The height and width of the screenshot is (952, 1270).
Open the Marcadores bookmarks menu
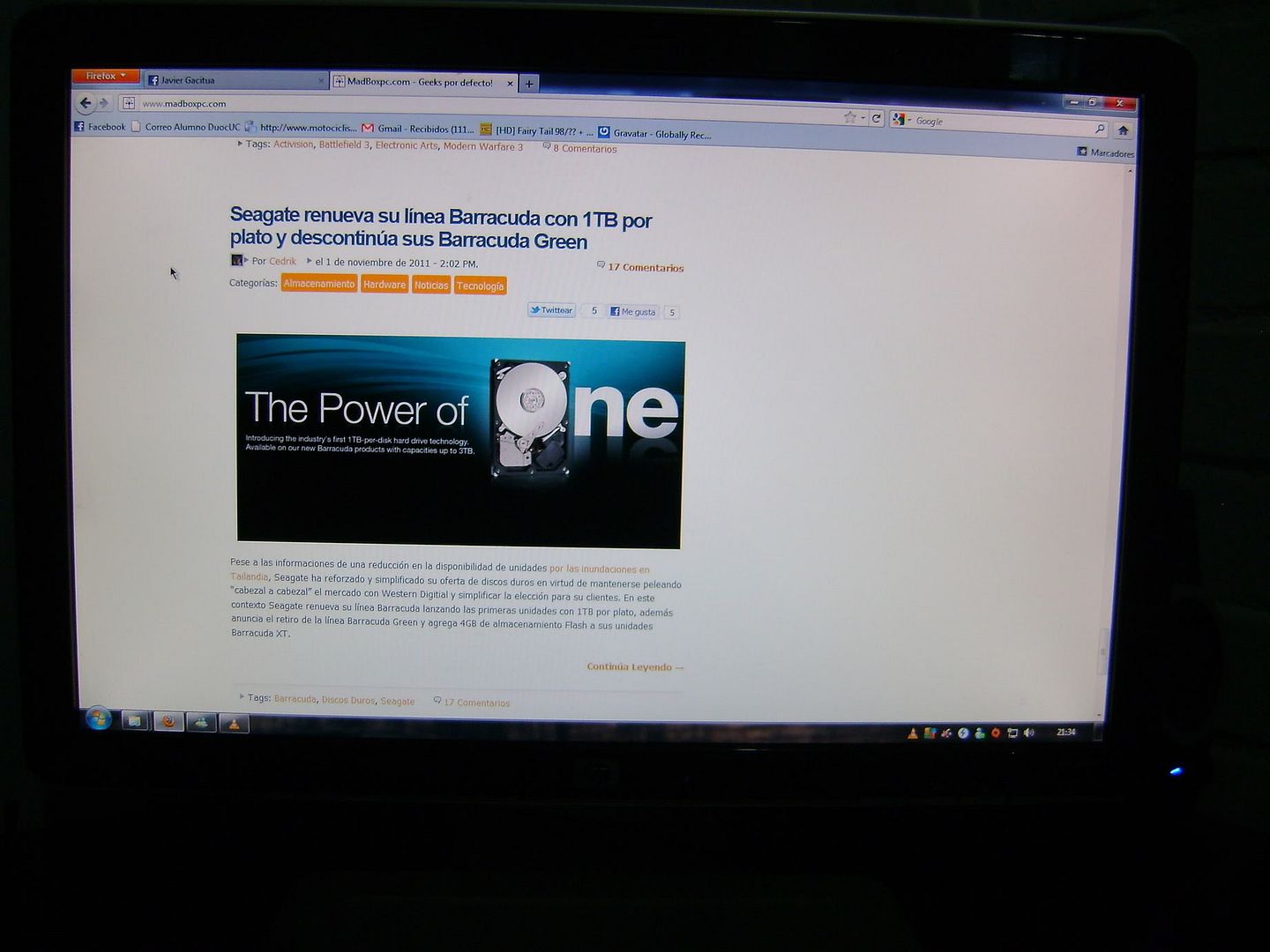click(1106, 152)
